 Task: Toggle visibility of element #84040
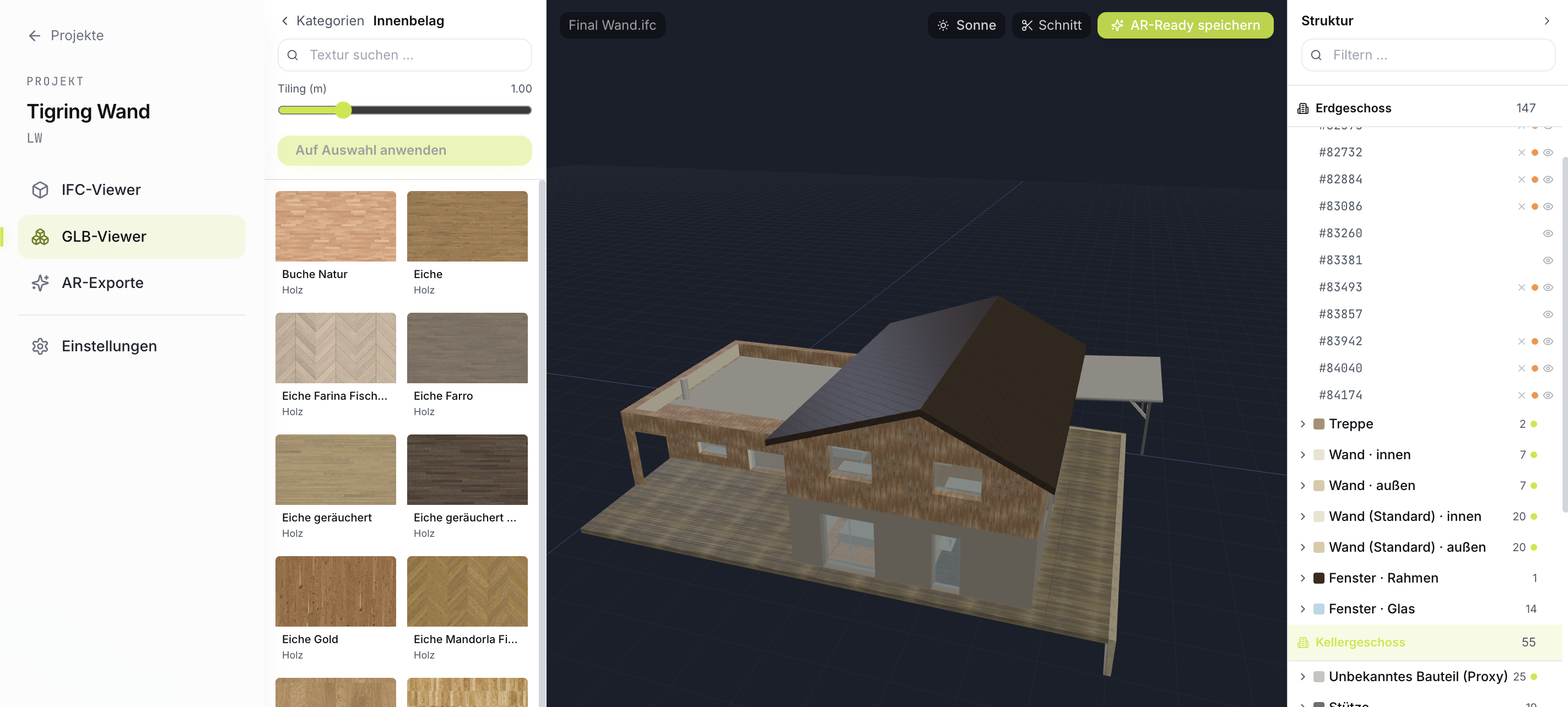coord(1548,369)
